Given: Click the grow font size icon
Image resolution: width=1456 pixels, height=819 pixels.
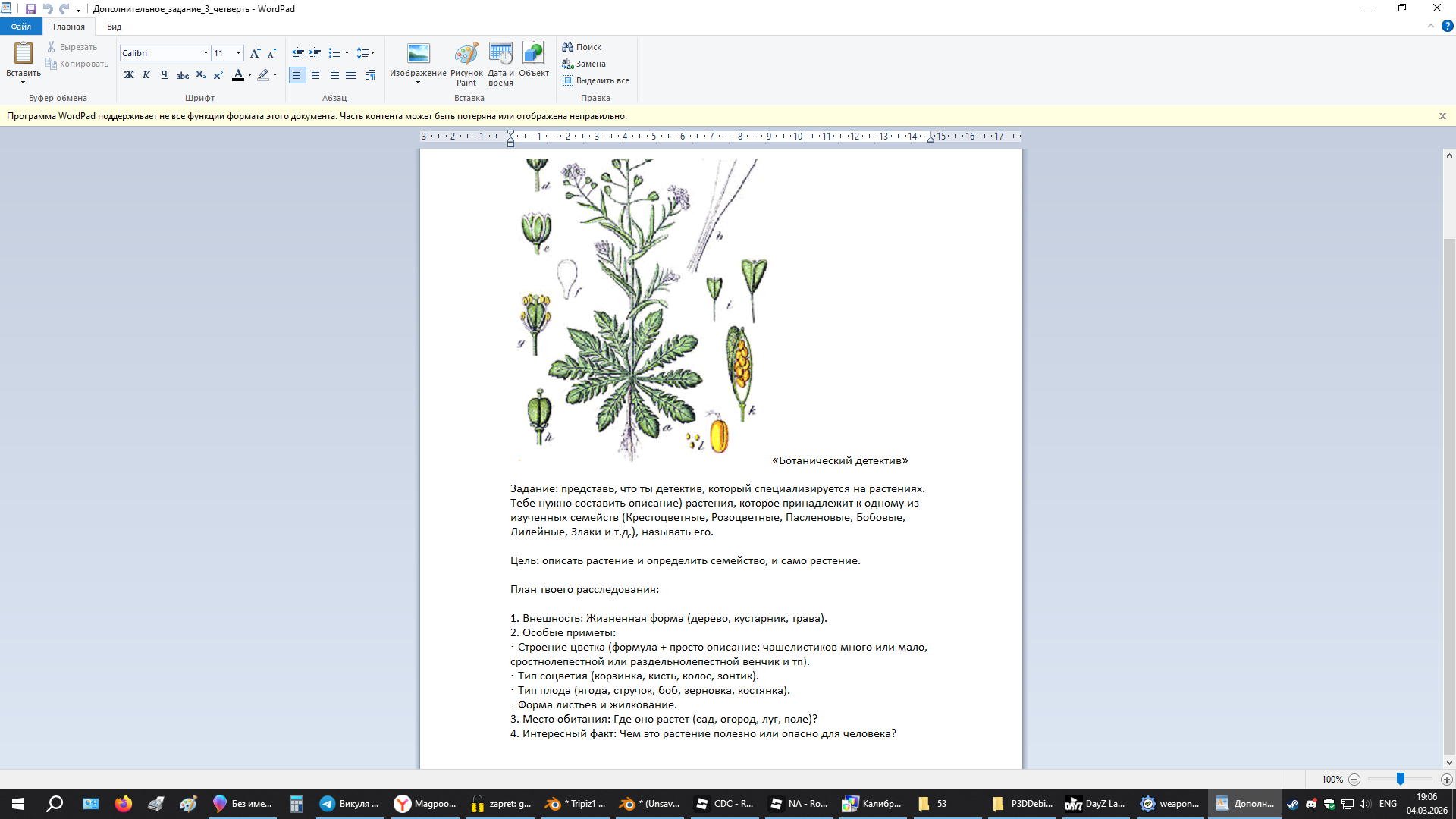Looking at the screenshot, I should pyautogui.click(x=255, y=53).
